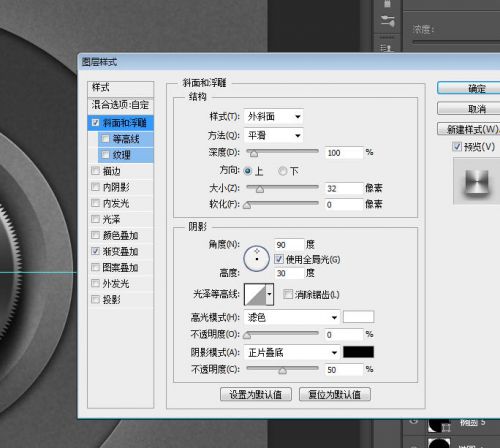Click the lock icon in the panel

pyautogui.click(x=387, y=3)
